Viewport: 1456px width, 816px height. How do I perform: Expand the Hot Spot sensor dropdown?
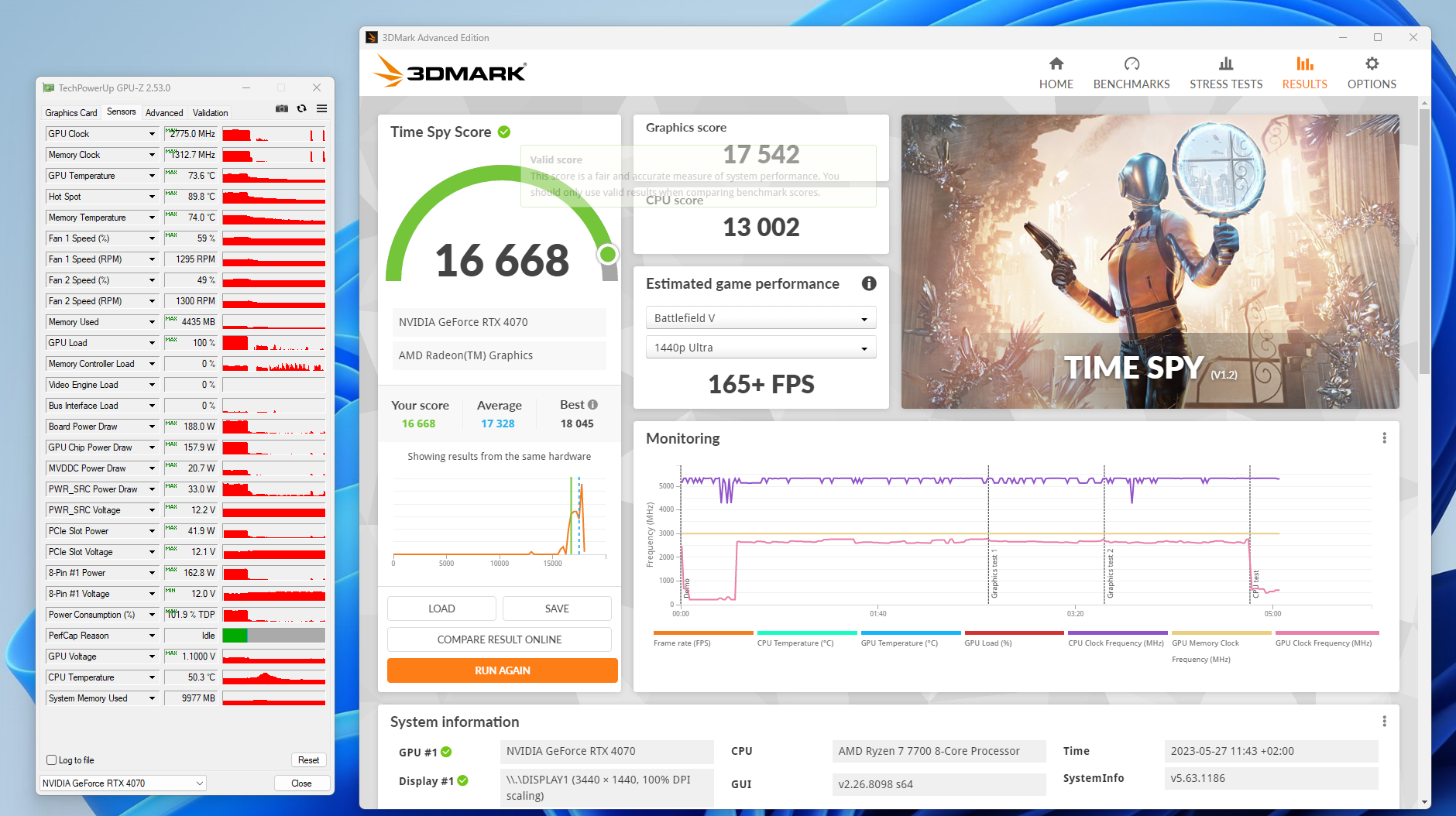click(x=152, y=197)
